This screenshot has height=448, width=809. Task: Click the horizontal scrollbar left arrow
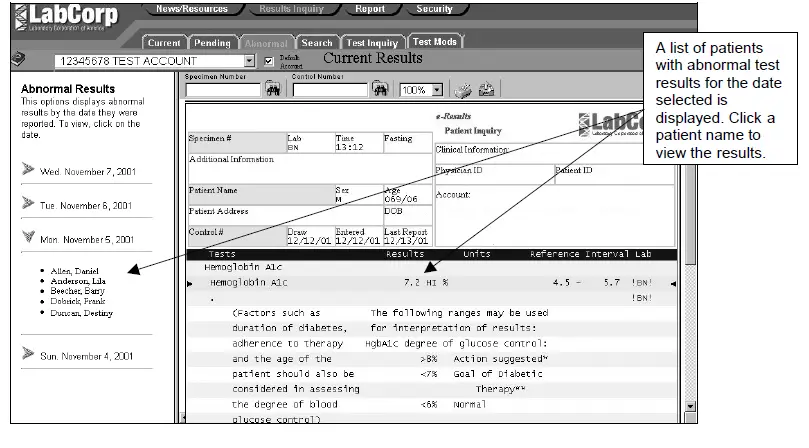182,417
